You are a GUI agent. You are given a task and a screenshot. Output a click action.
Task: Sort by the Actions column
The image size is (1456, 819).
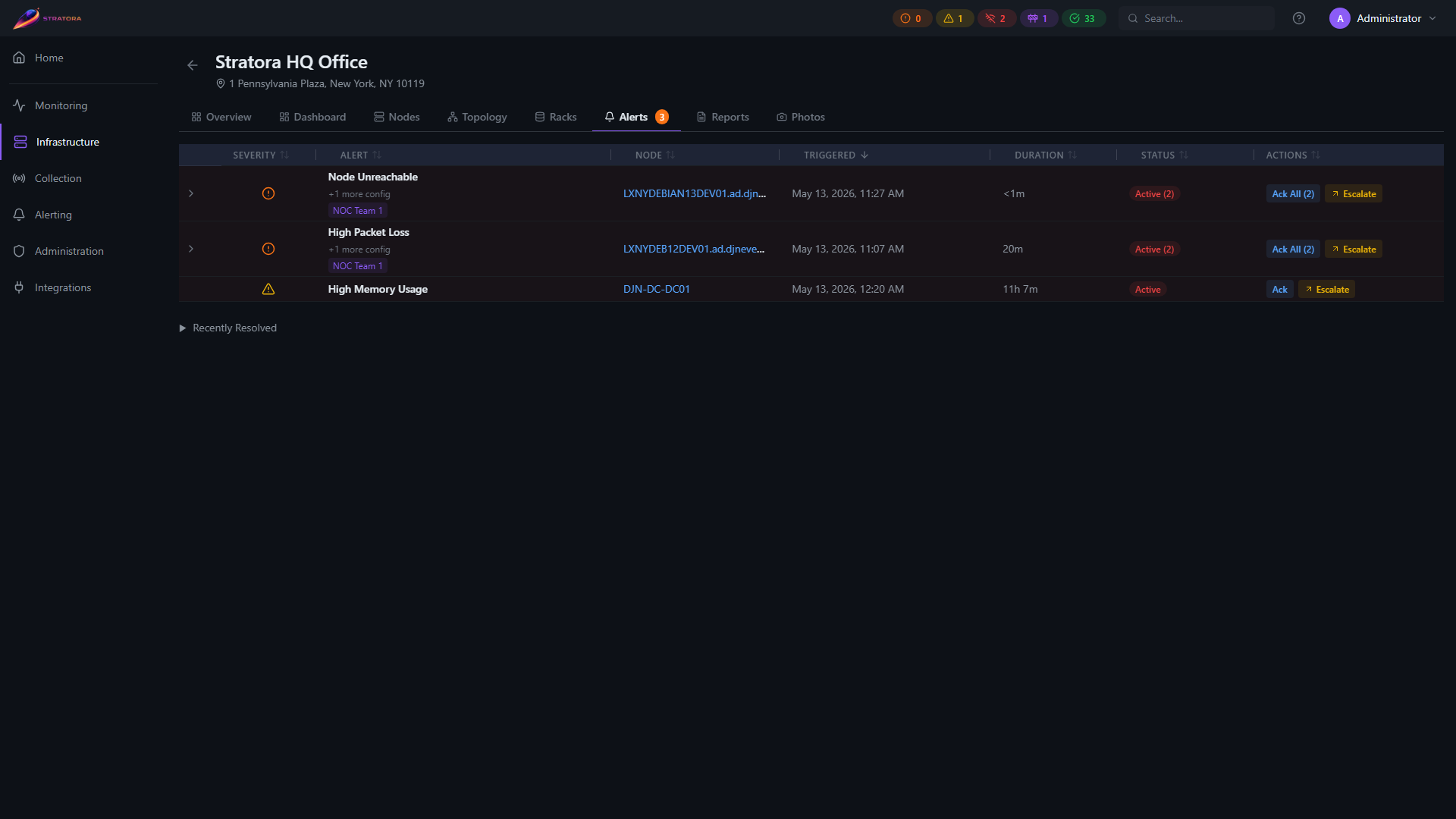tap(1293, 155)
